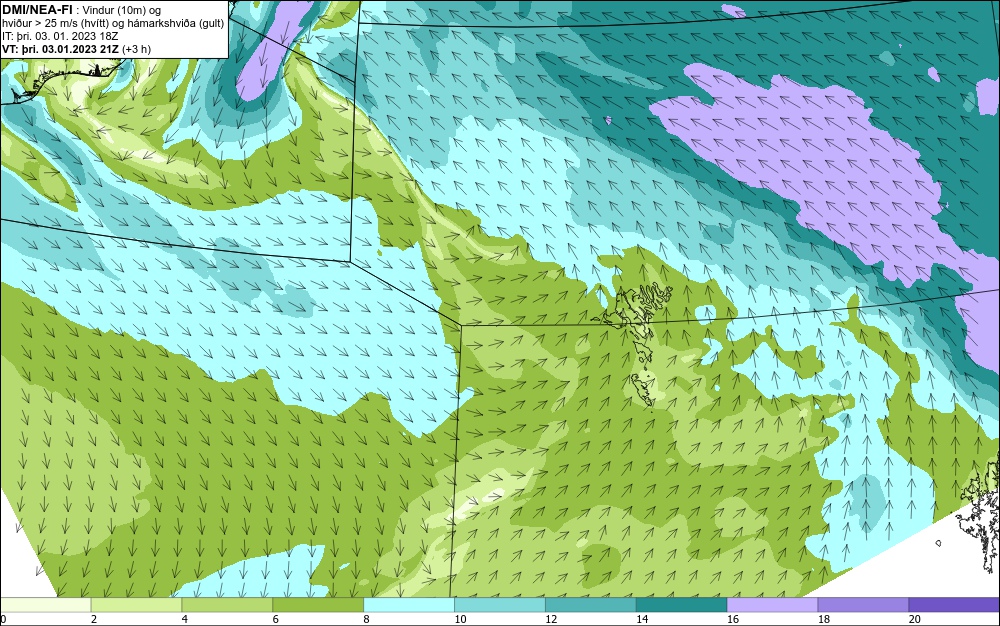1000x626 pixels.
Task: Click the 'hviður > 25 m/s' legend description
Action: click(x=113, y=24)
